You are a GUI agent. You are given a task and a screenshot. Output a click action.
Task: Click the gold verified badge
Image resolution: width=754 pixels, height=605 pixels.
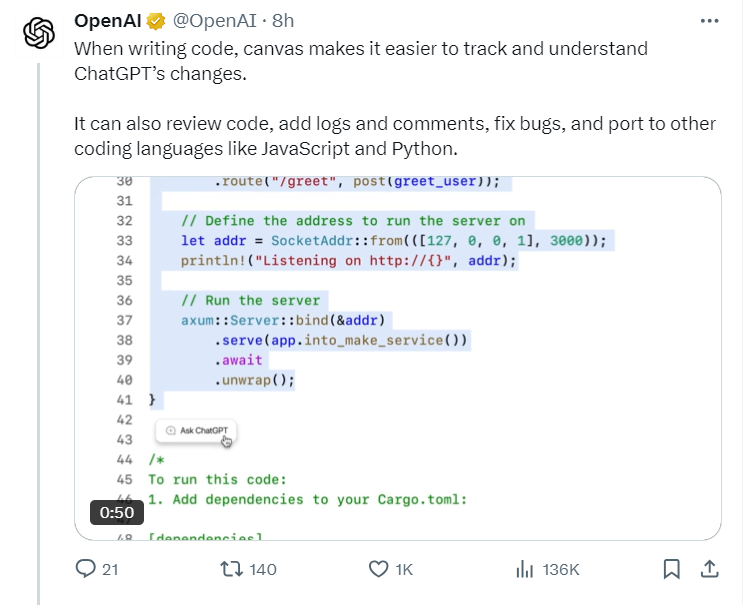(156, 21)
